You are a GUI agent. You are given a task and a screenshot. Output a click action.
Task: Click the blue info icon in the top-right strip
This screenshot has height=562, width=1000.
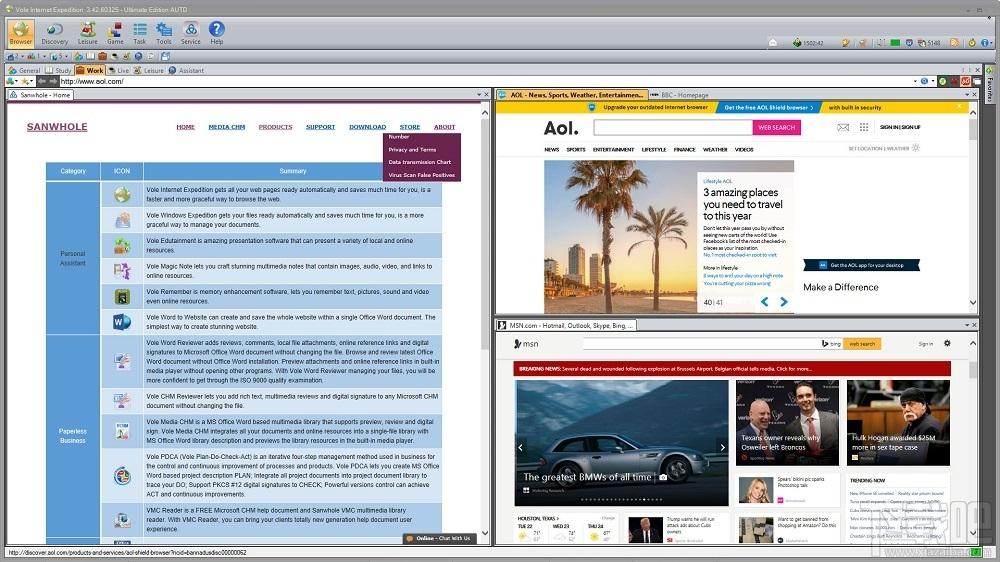(985, 43)
